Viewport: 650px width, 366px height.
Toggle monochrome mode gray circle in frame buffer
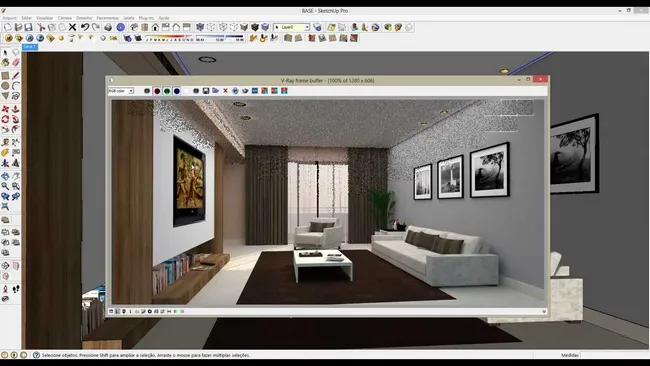196,91
